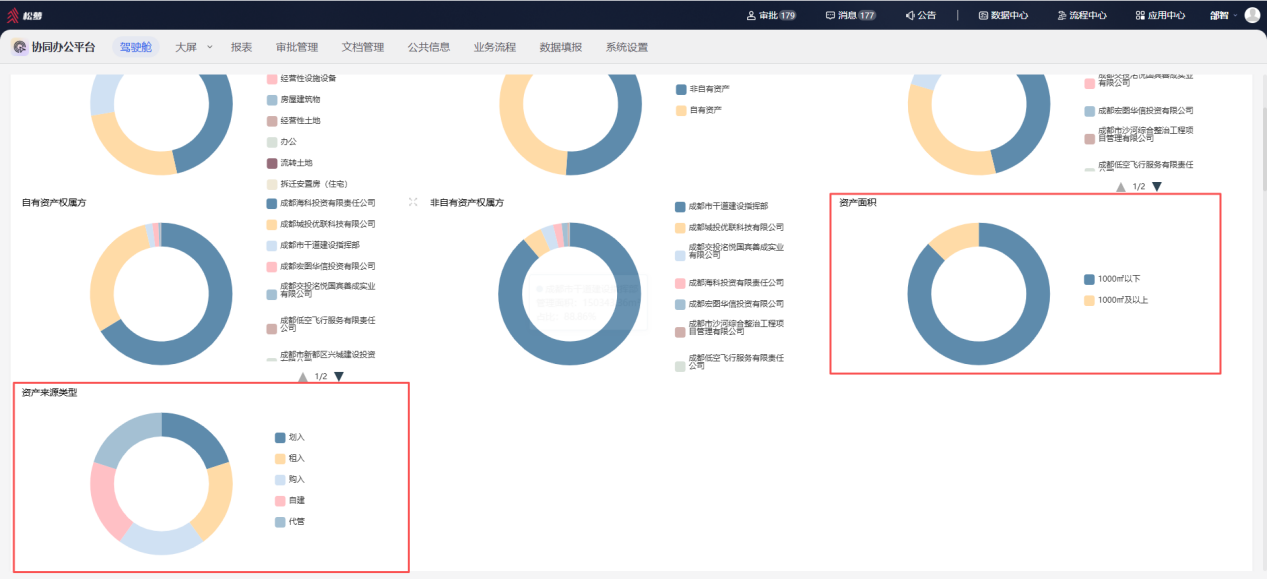
Task: Toggle the 1000㎡以下 legend entry
Action: pos(1112,279)
